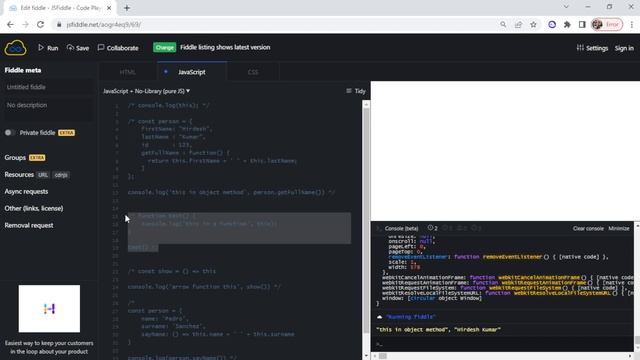This screenshot has height=360, width=640.
Task: Click the Console (beta) label
Action: pyautogui.click(x=401, y=229)
